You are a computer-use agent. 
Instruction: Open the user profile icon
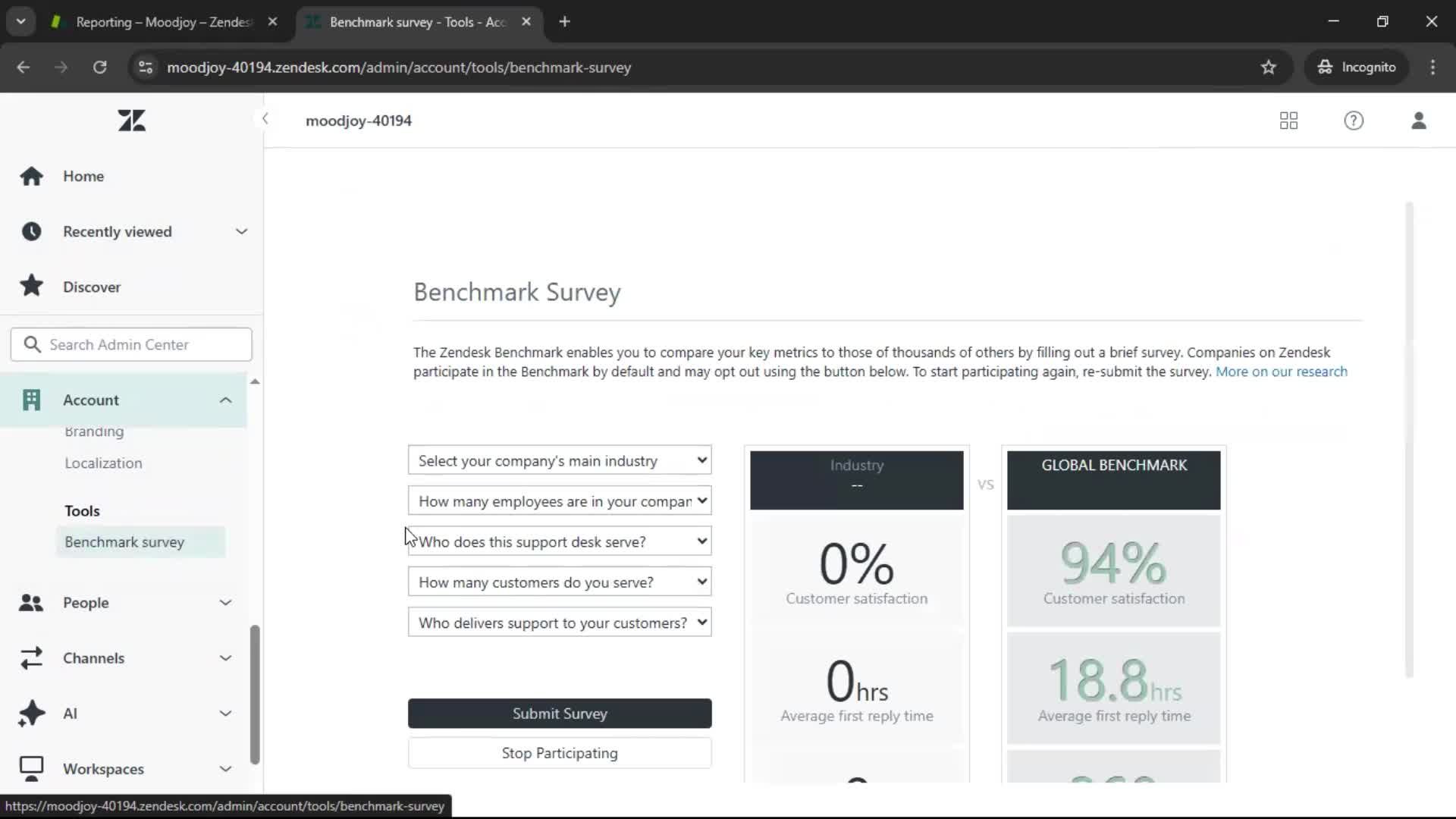pyautogui.click(x=1419, y=121)
